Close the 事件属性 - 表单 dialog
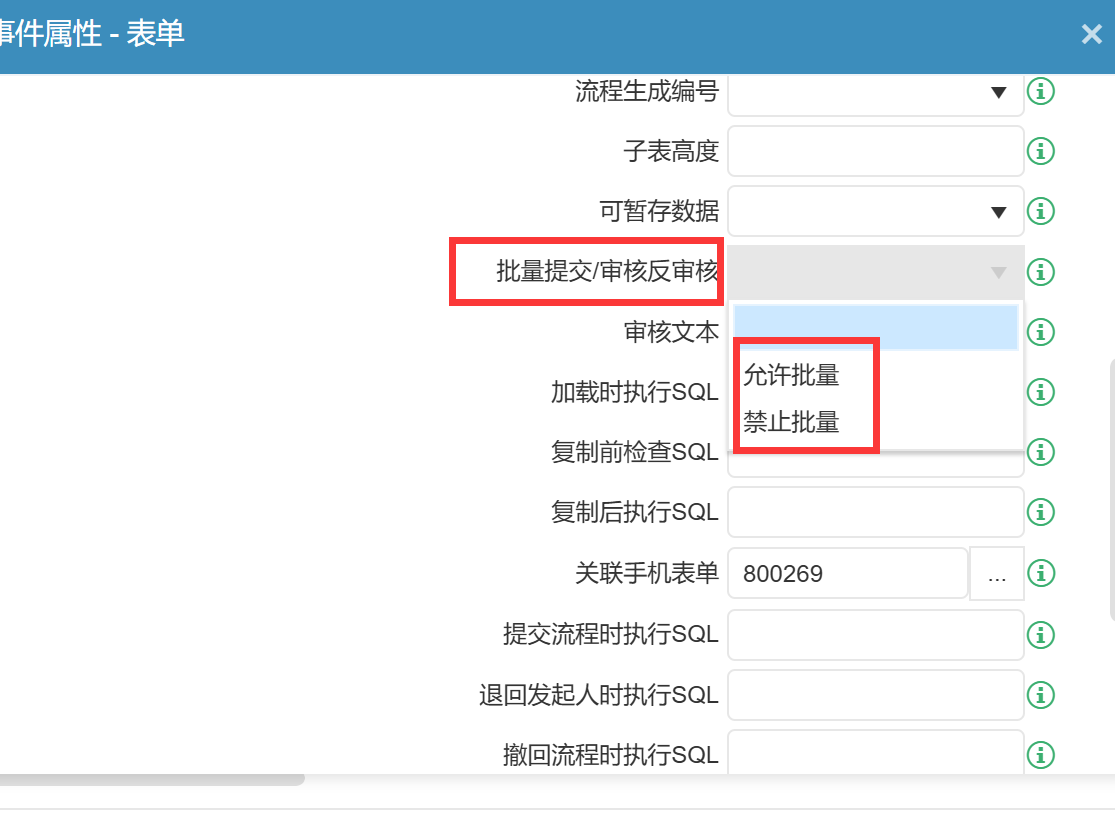 pos(1091,35)
